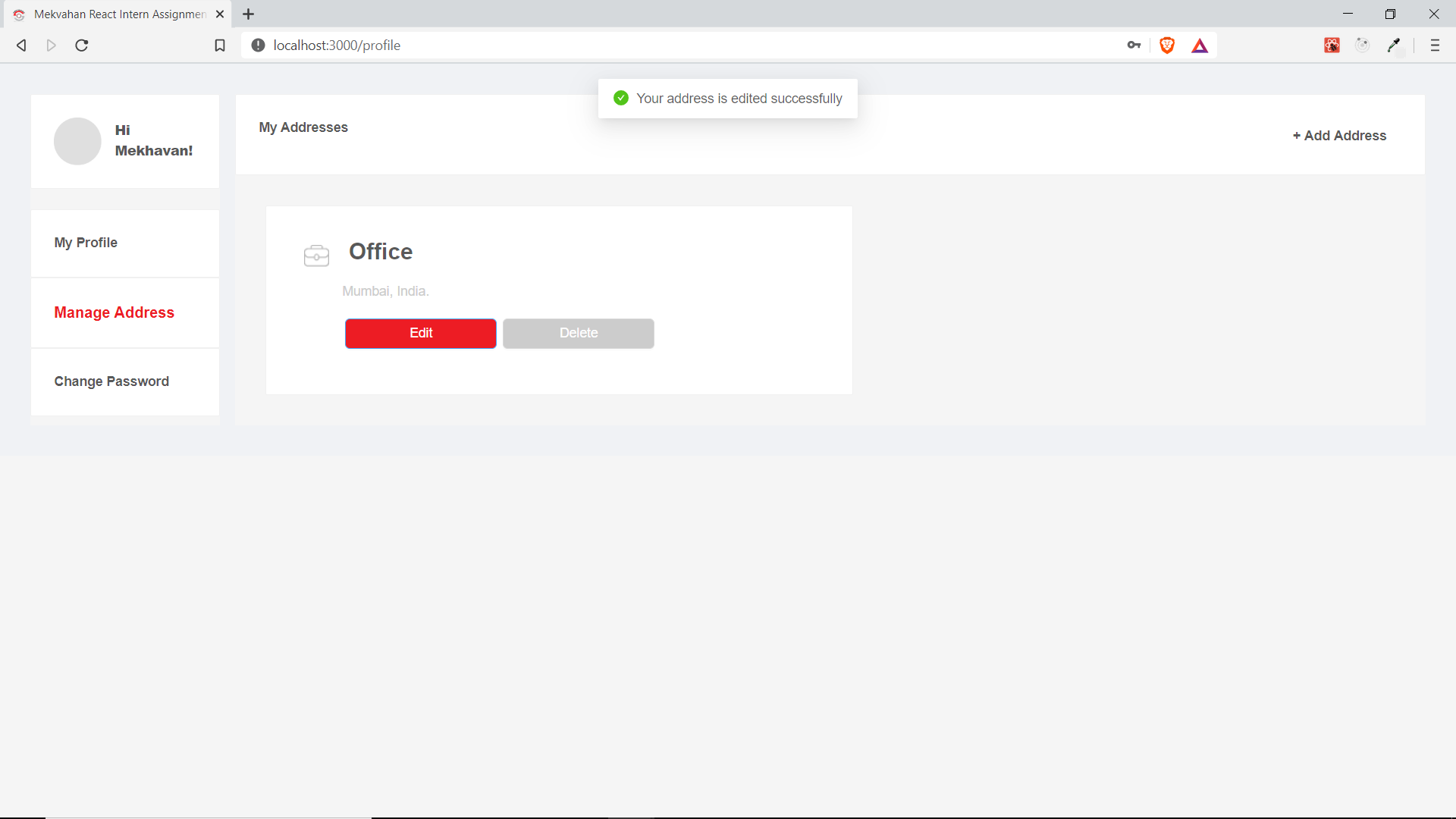The width and height of the screenshot is (1456, 819).
Task: Open a new browser tab with plus
Action: point(249,14)
